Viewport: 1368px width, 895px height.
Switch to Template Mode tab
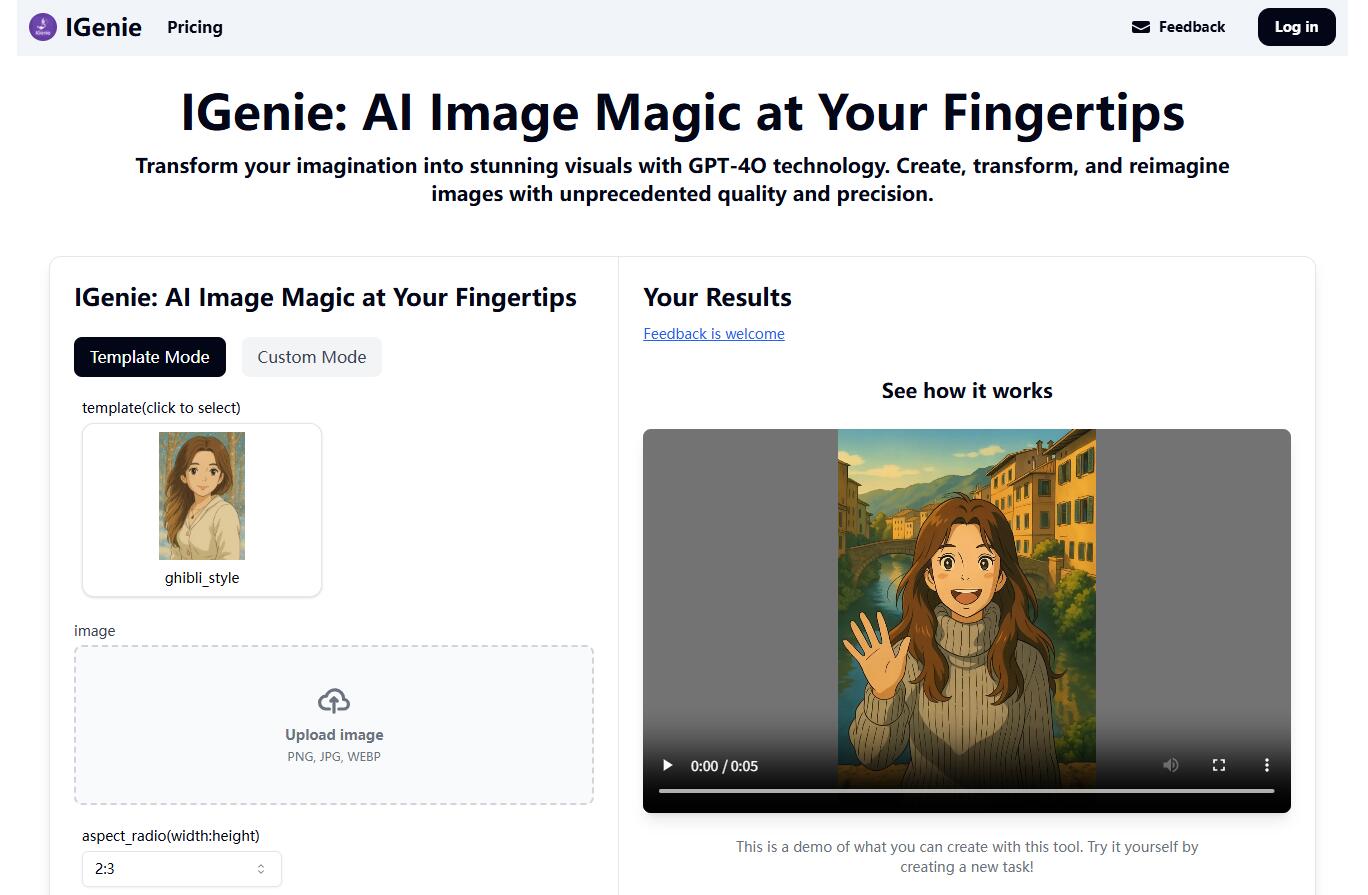pos(150,357)
